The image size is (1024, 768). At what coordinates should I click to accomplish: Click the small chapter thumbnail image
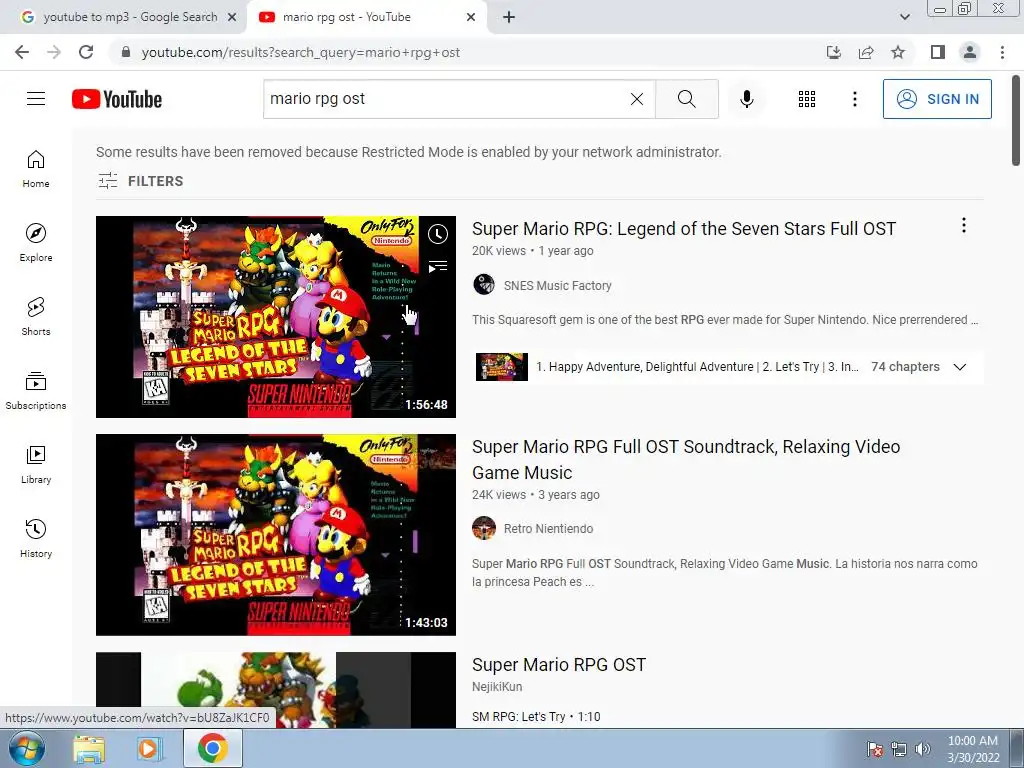pos(502,366)
